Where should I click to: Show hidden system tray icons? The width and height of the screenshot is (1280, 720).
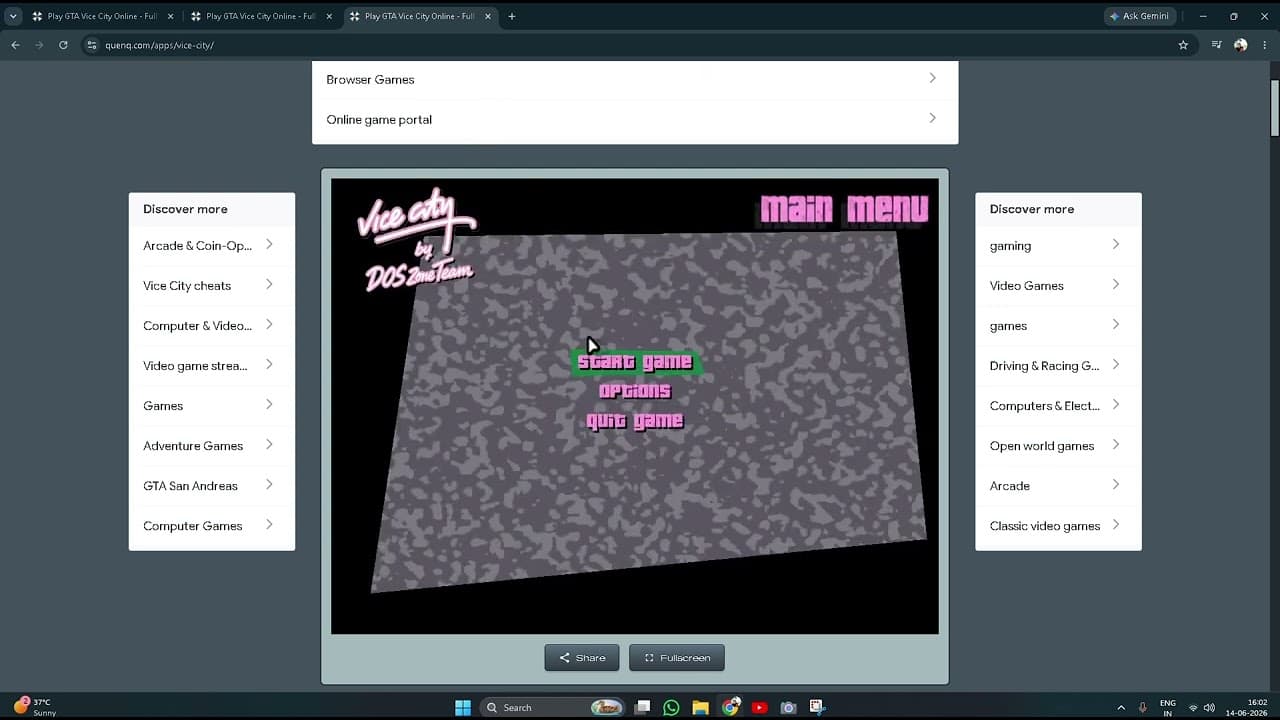(x=1120, y=707)
